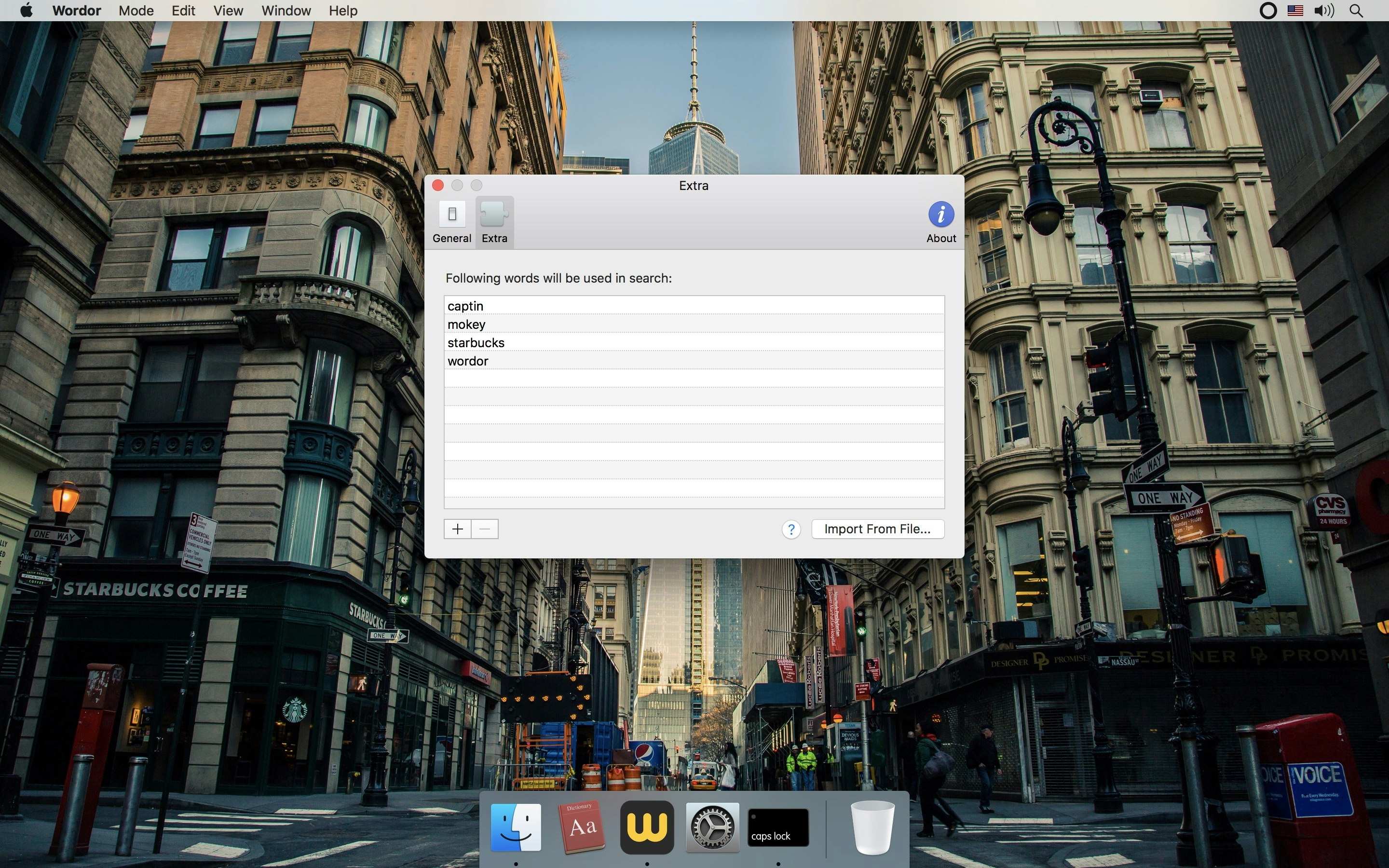This screenshot has width=1389, height=868.
Task: Click the caps lock Dock item
Action: pos(778,827)
